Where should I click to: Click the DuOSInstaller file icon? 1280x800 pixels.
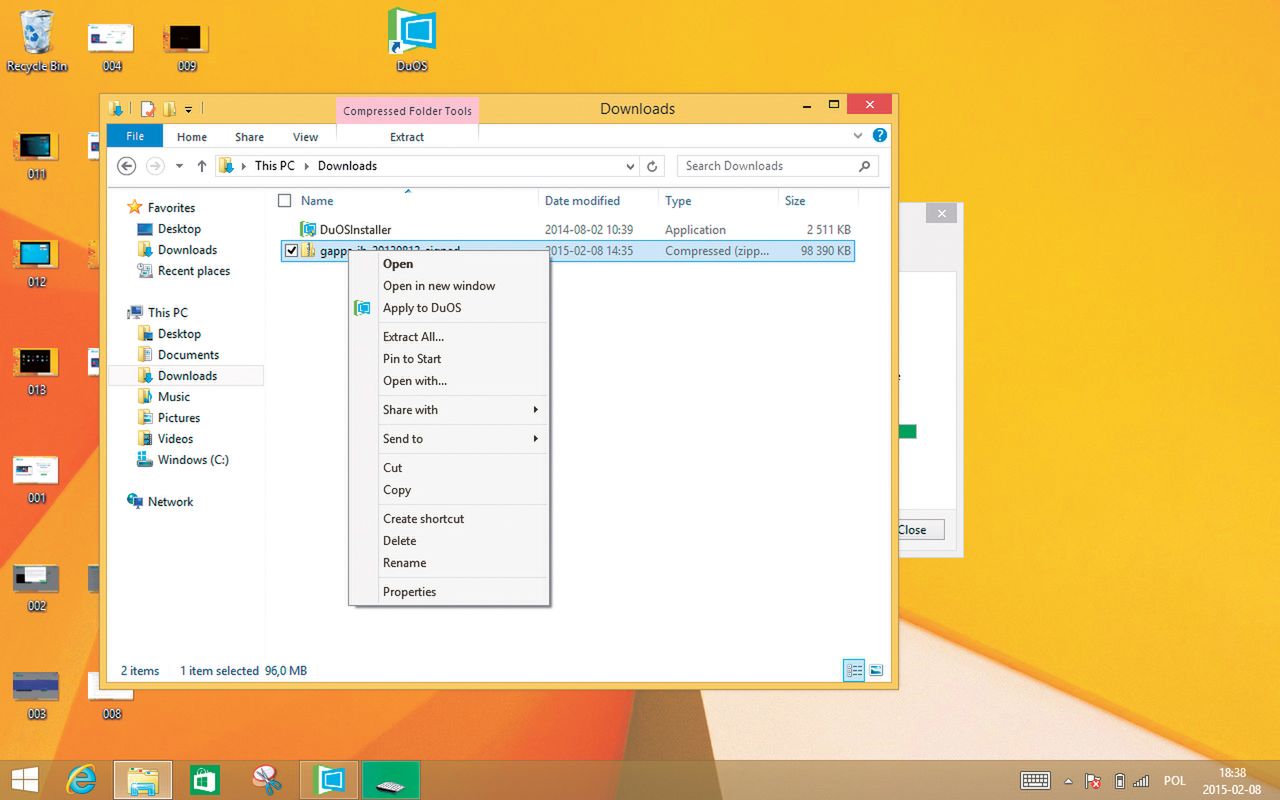click(x=309, y=229)
